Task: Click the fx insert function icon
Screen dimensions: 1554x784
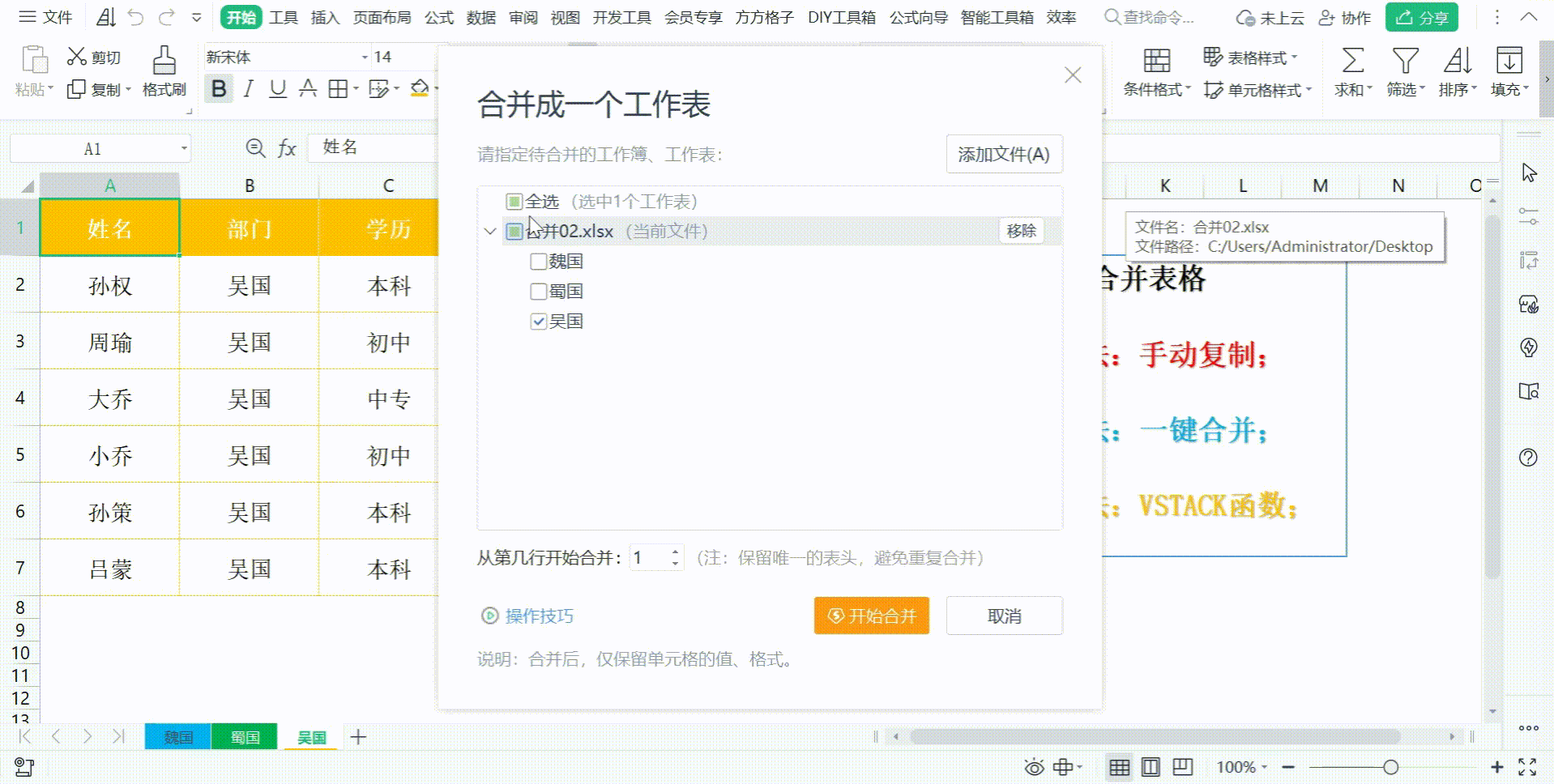Action: click(287, 148)
